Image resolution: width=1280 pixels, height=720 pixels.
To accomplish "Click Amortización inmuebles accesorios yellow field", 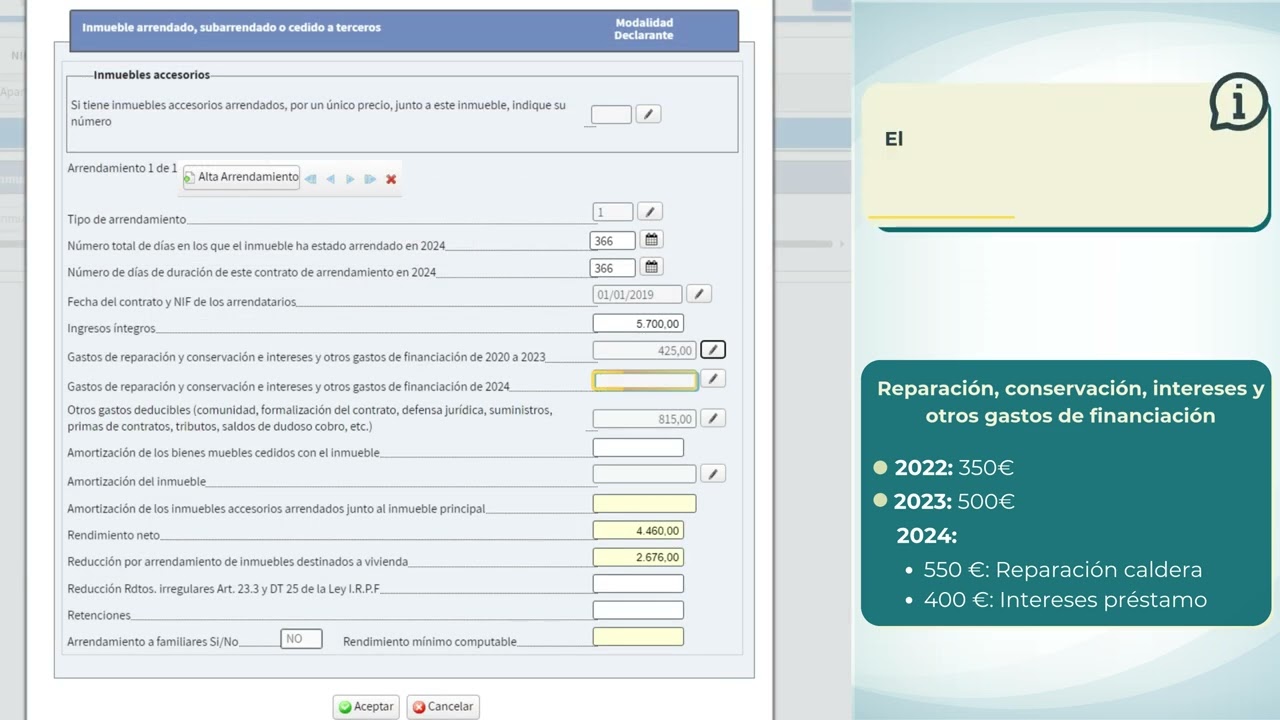I will tap(644, 504).
